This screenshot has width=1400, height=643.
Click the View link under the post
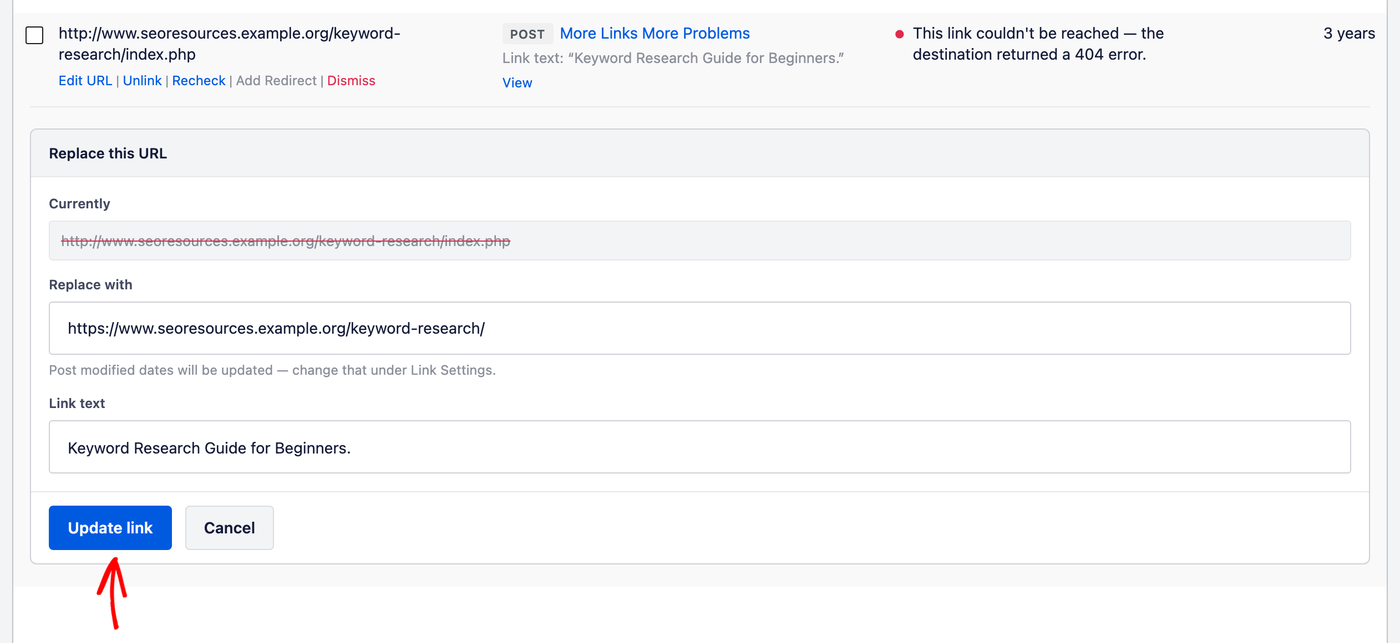(x=517, y=83)
